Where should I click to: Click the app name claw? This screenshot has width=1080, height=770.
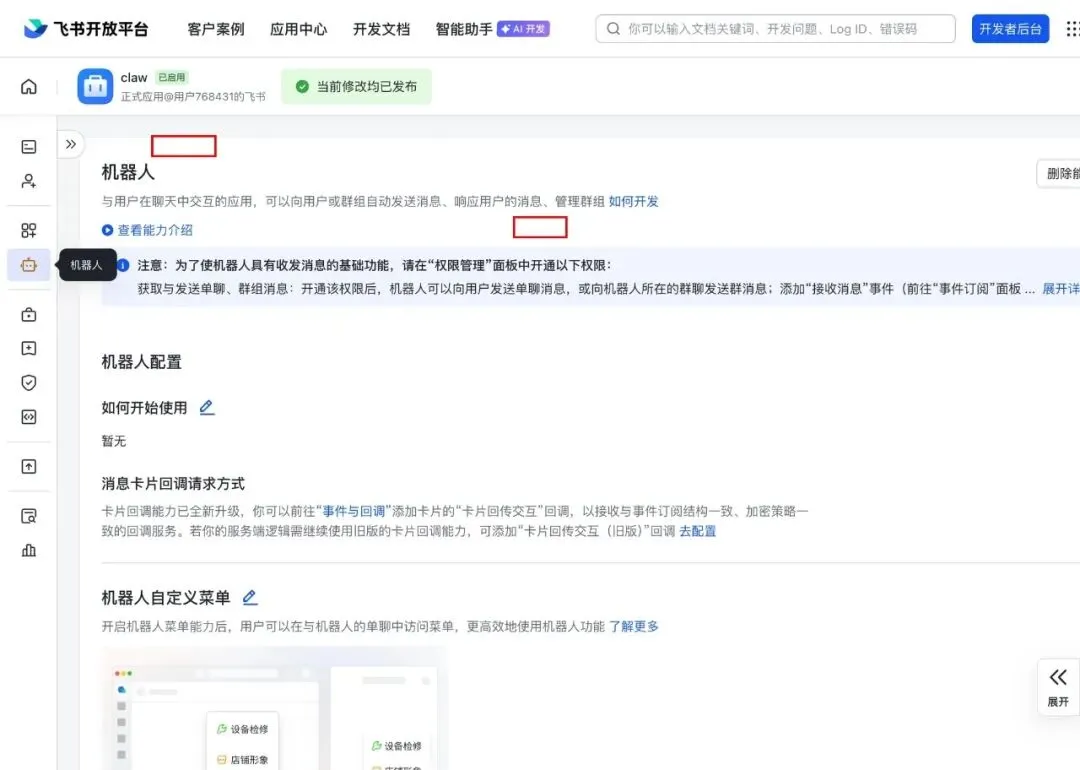tap(134, 77)
